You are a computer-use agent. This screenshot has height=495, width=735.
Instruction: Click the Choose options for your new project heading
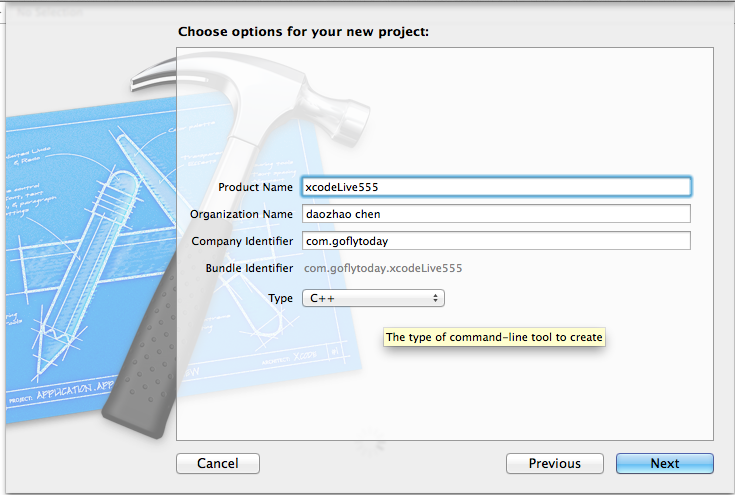click(303, 31)
